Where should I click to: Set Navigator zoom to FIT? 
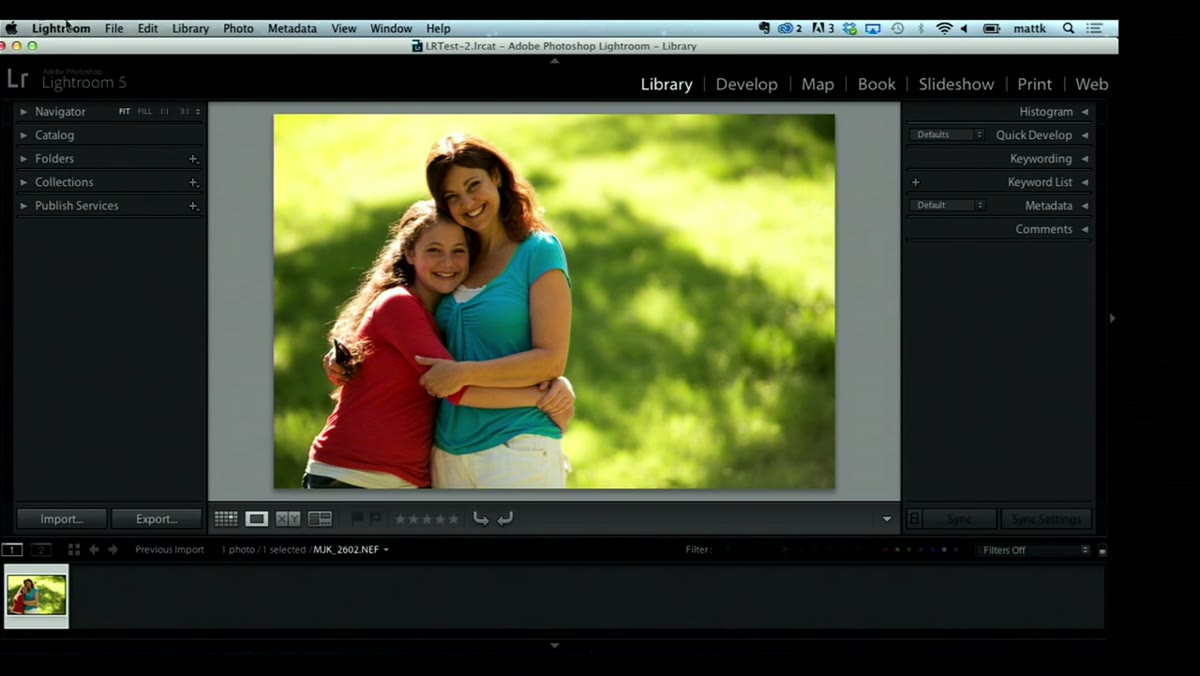pyautogui.click(x=124, y=112)
